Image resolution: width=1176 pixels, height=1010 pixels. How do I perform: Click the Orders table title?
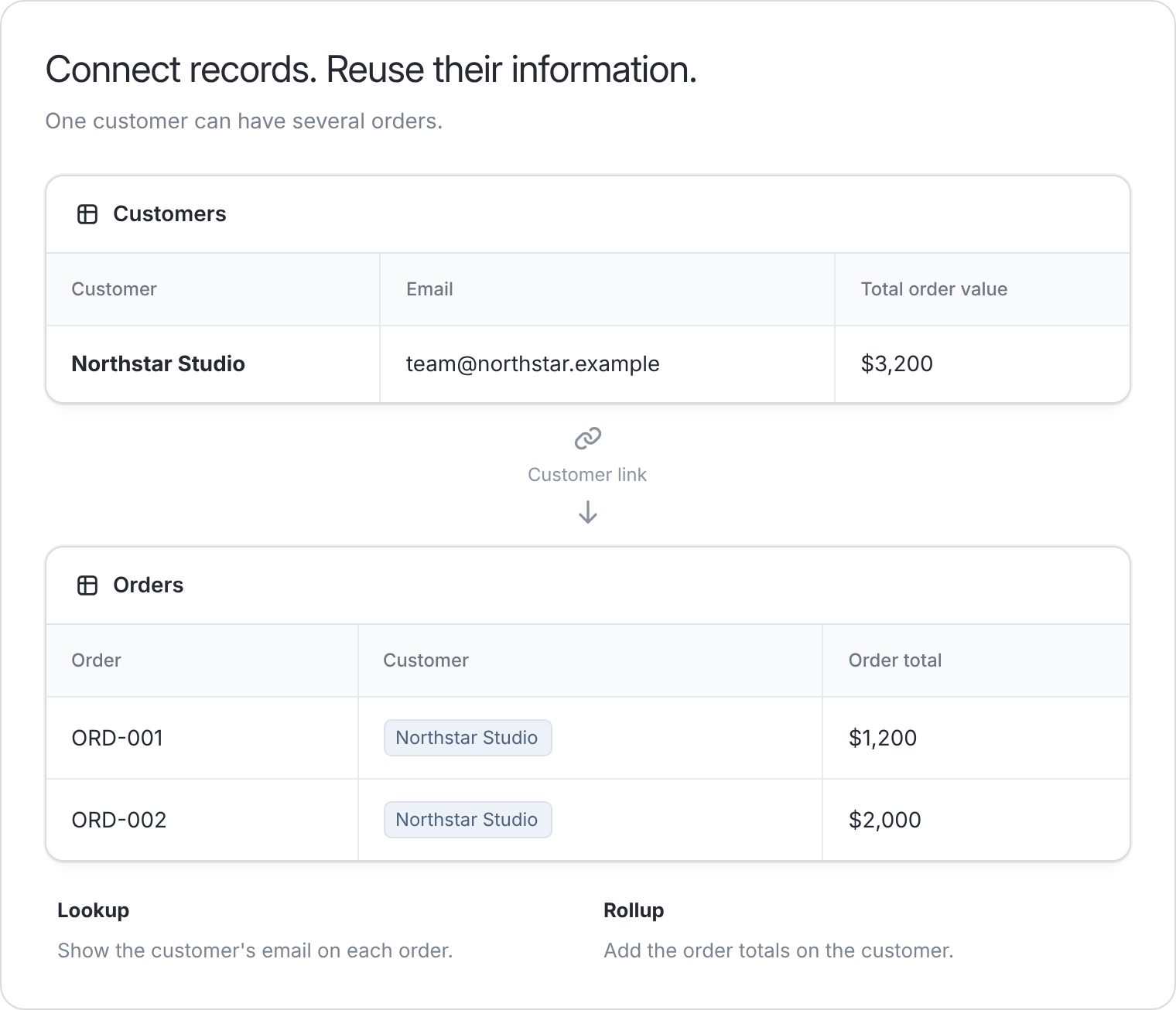point(148,585)
